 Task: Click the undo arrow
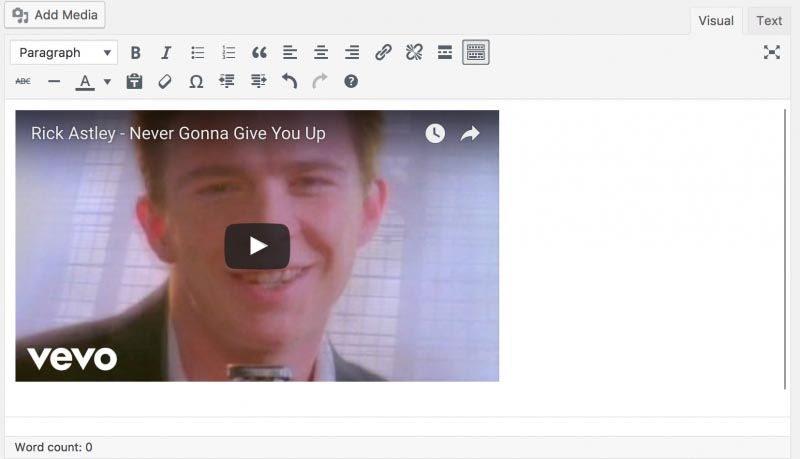click(289, 81)
